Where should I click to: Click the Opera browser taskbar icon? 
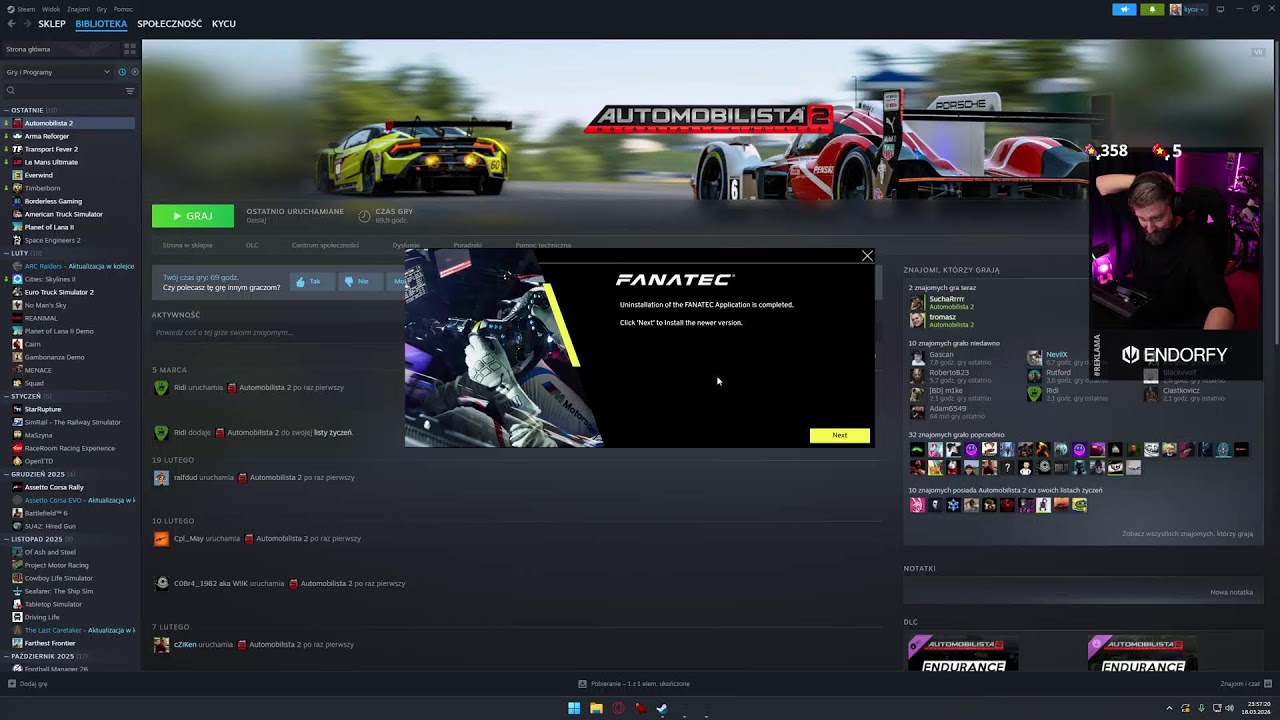(618, 708)
